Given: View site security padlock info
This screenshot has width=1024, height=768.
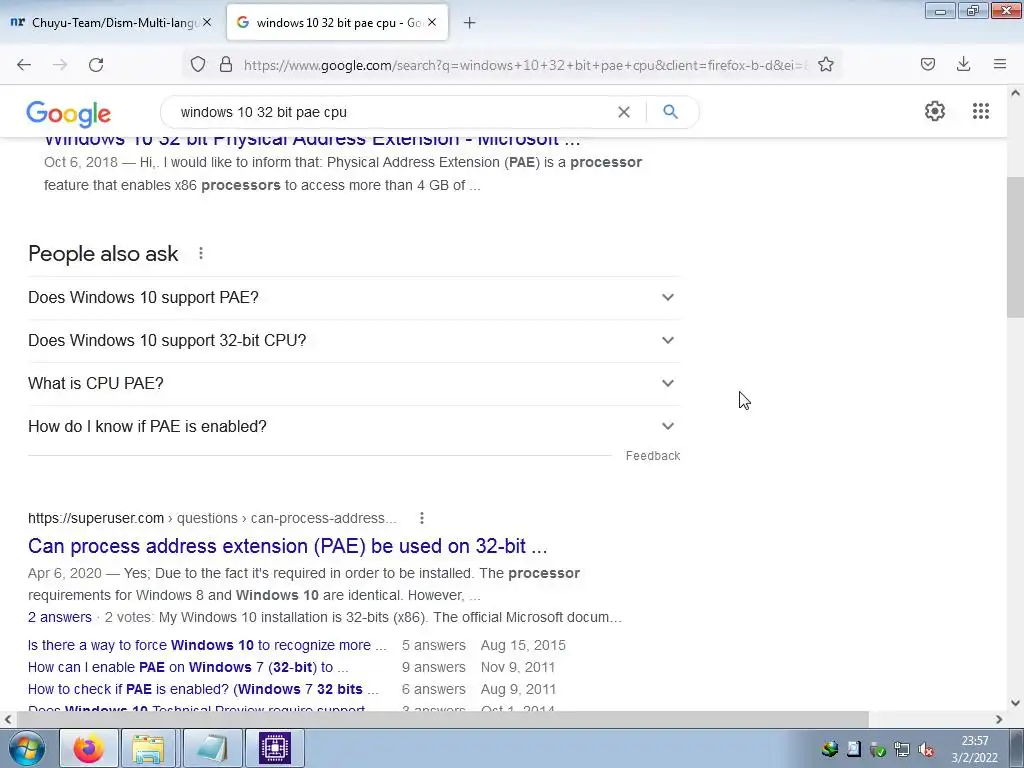Looking at the screenshot, I should [x=226, y=64].
